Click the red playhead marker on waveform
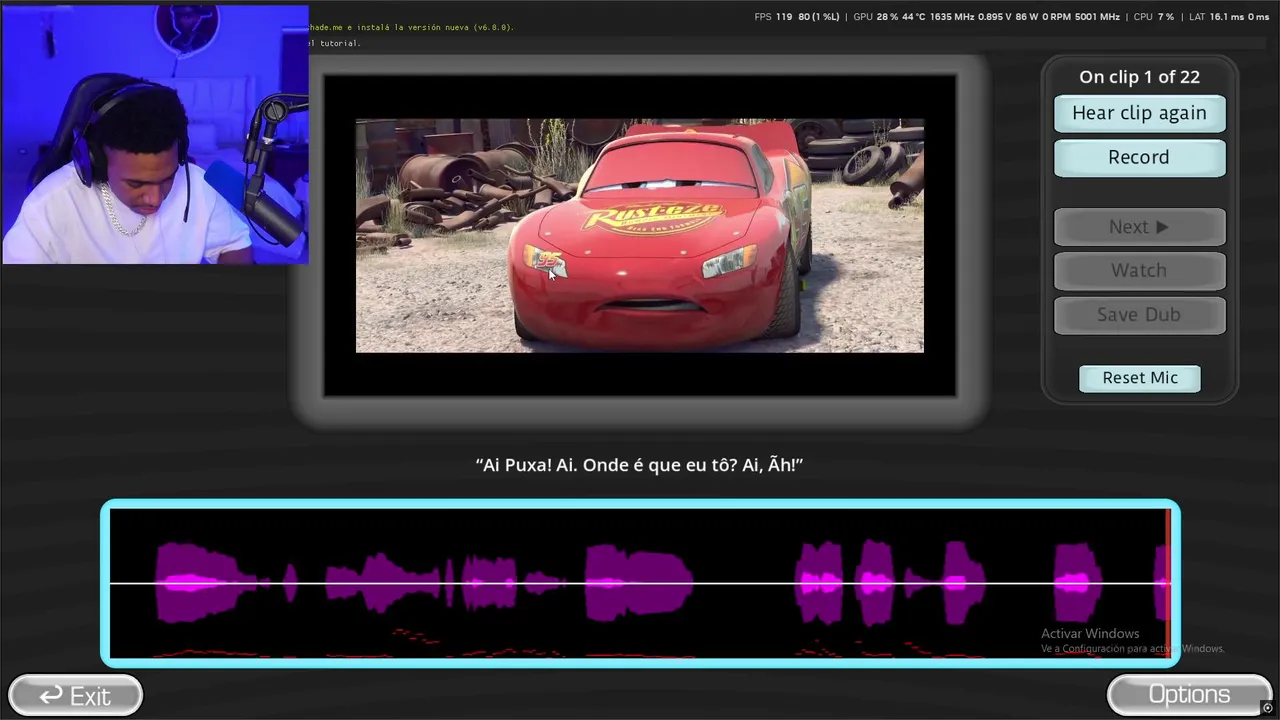This screenshot has width=1280, height=720. pos(1168,582)
